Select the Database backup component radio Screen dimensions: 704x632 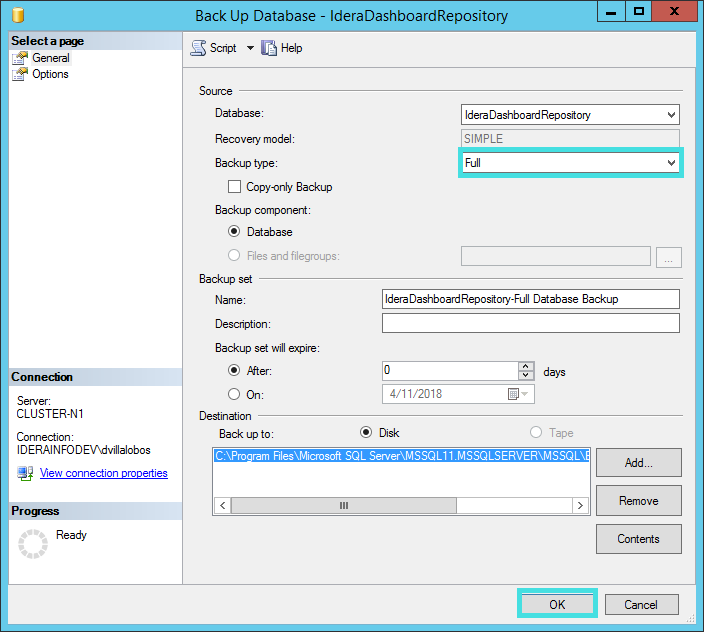(234, 232)
